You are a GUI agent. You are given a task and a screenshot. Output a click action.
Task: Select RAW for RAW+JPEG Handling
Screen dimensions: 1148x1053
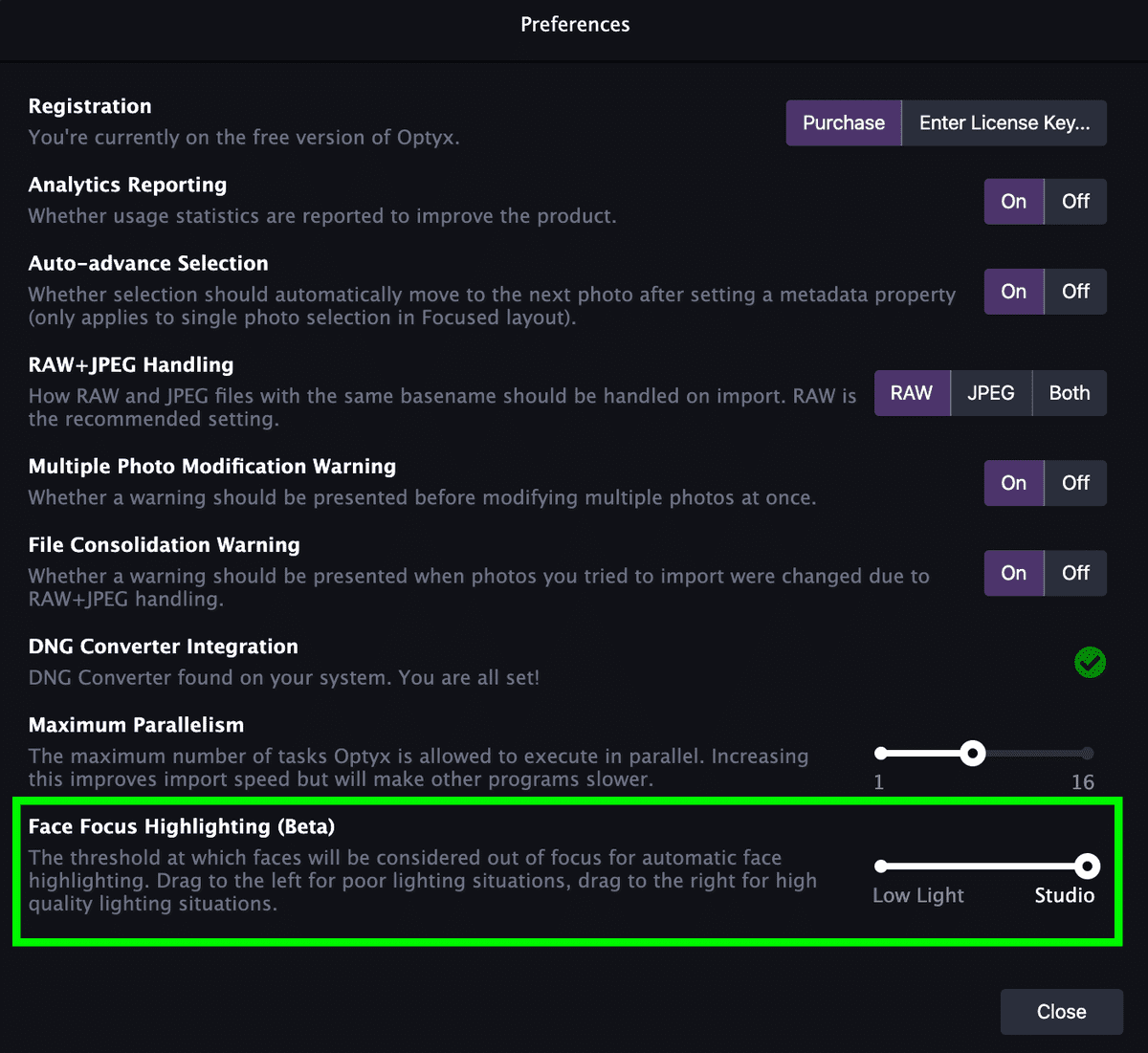[912, 393]
